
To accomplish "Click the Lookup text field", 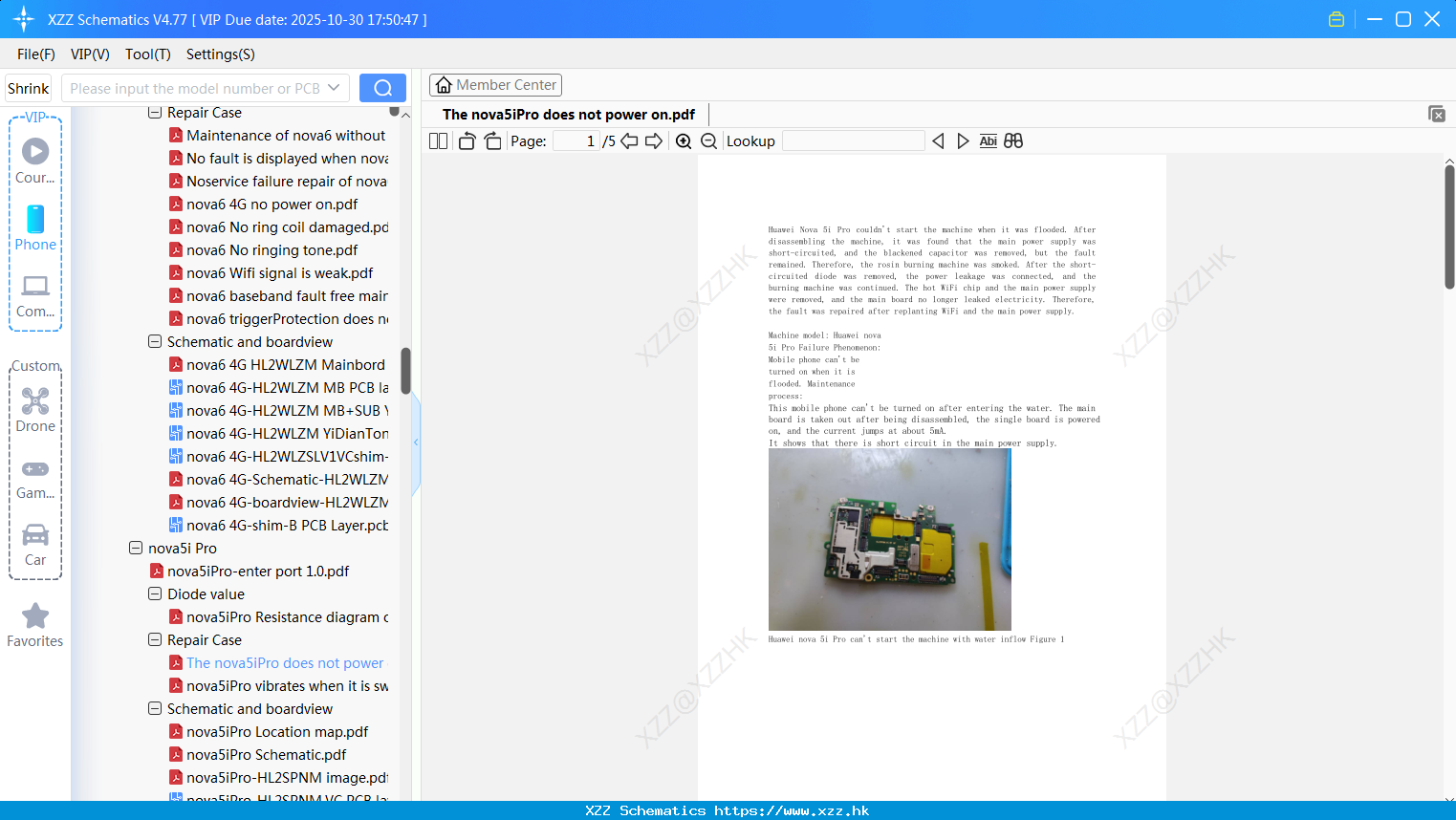I will coord(853,141).
